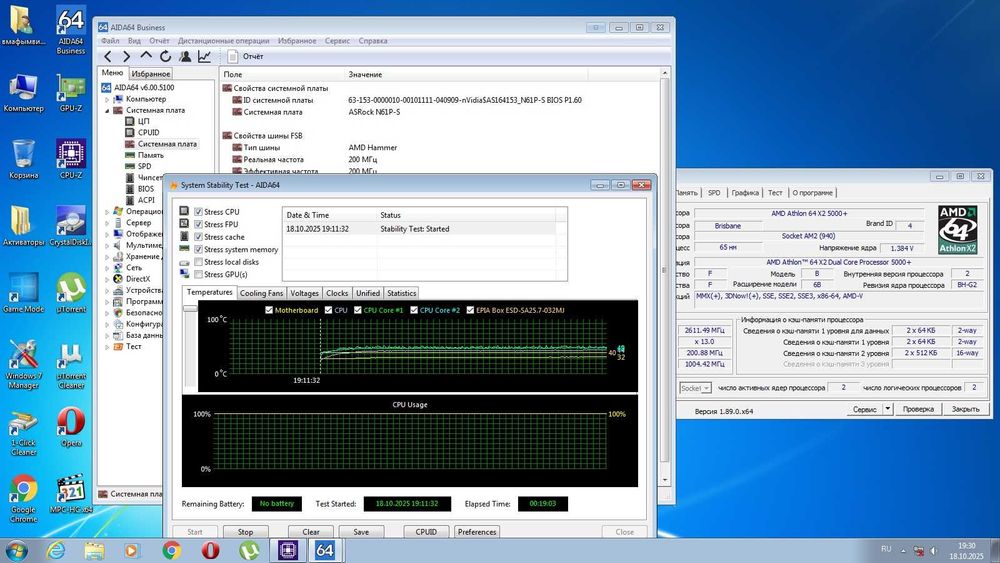
Task: Expand the Сервер tree node
Action: [x=107, y=223]
